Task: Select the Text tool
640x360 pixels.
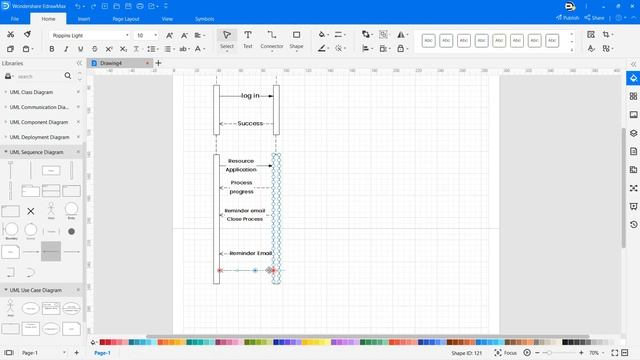Action: click(x=248, y=40)
